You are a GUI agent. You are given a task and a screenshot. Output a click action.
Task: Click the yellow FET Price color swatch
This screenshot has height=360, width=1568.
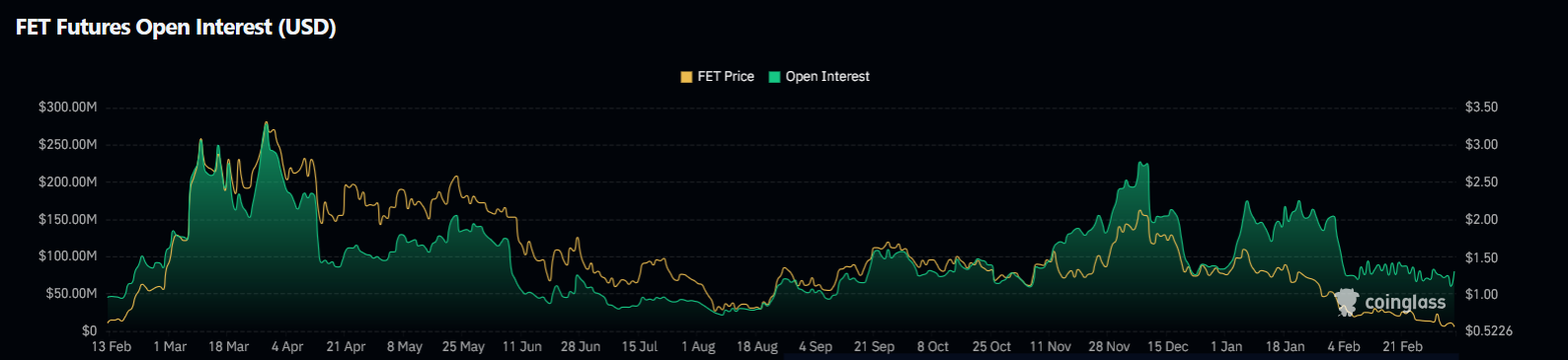tap(686, 77)
